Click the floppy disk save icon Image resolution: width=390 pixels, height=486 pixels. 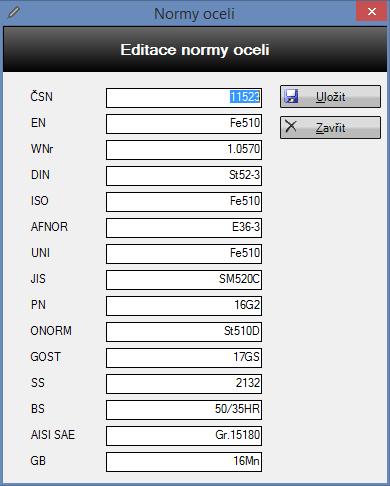pyautogui.click(x=291, y=96)
